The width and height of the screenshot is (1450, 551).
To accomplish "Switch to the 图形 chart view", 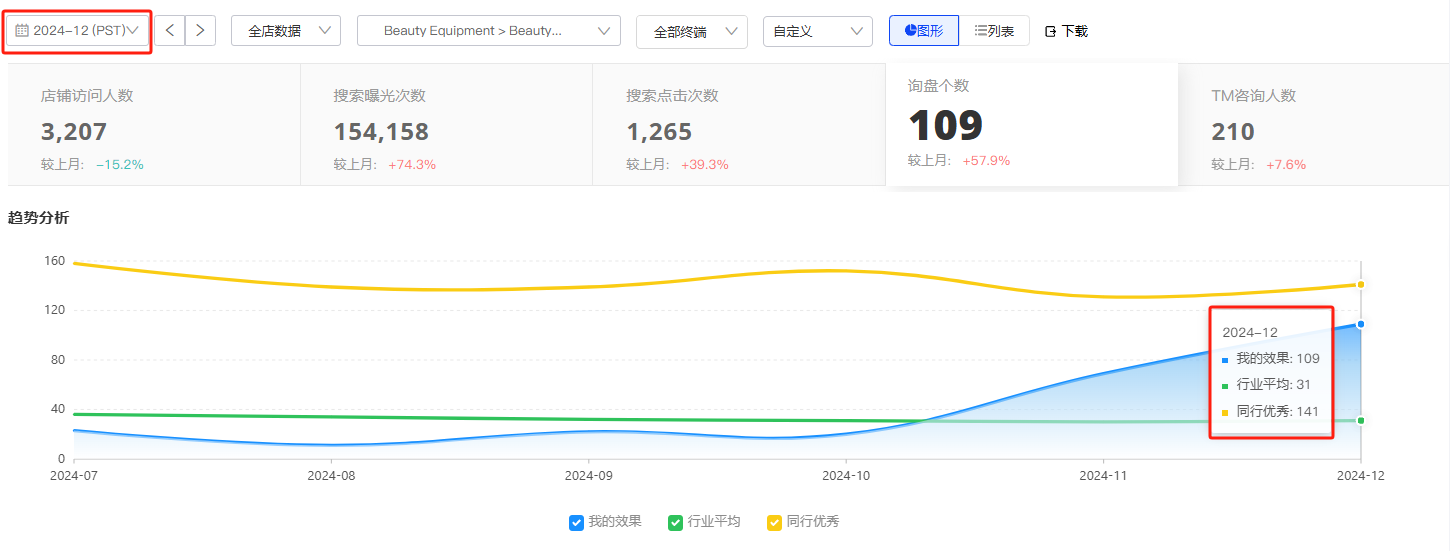I will 924,31.
